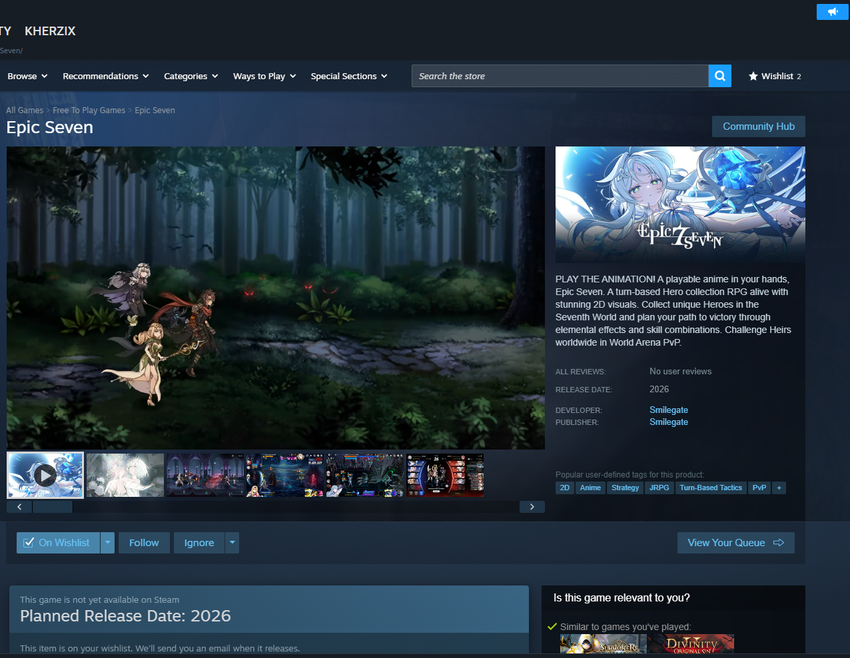Click the Epic Seven breadcrumb link

[154, 110]
